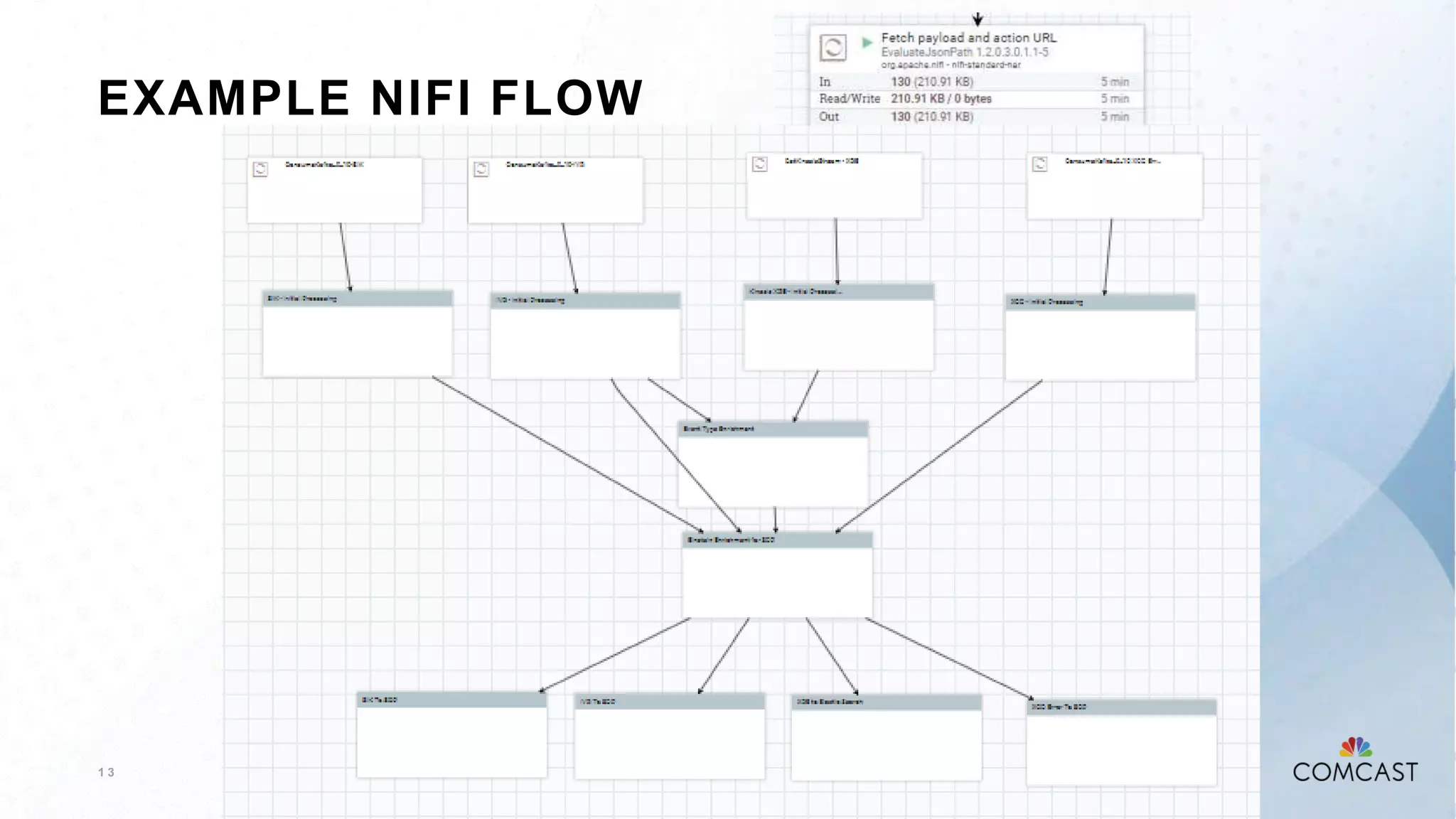Click the ConsumeKafka processor icon ending IVG

pos(481,169)
